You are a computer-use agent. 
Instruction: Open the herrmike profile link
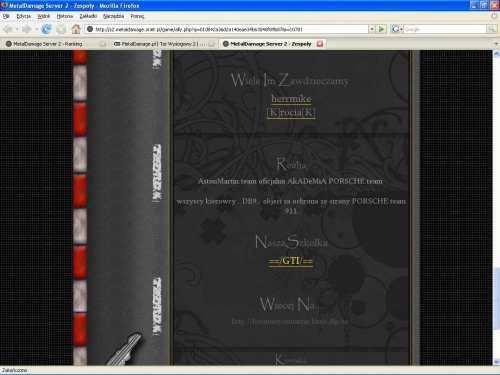click(x=291, y=99)
